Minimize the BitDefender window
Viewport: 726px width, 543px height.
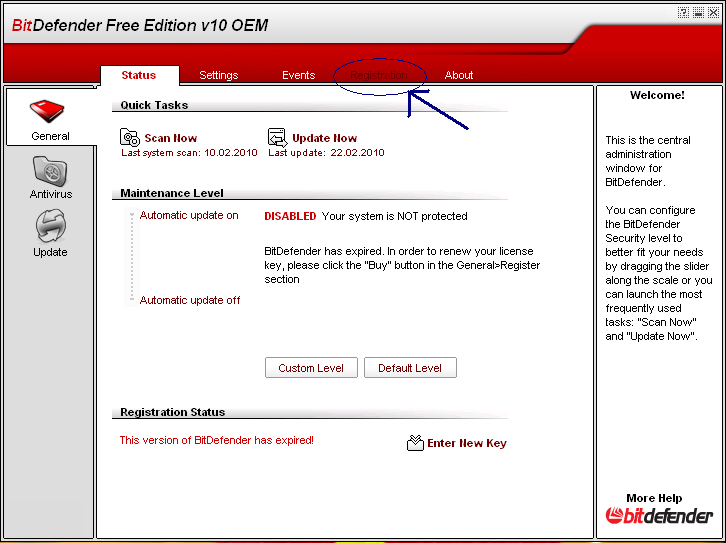click(699, 12)
